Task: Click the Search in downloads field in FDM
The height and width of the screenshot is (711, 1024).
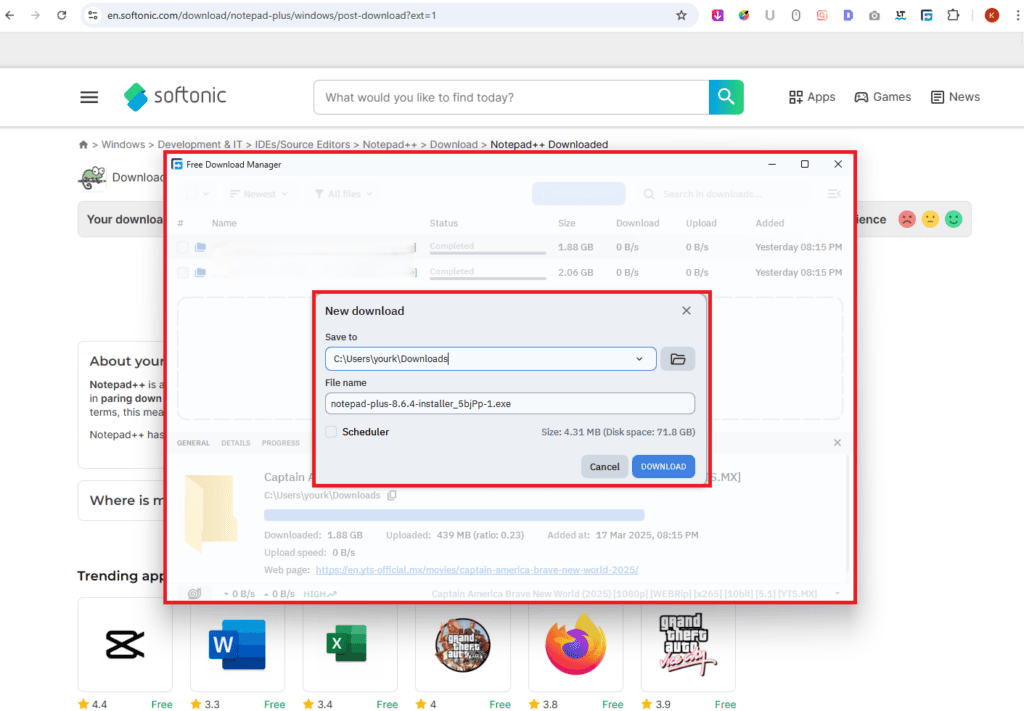Action: click(x=725, y=194)
